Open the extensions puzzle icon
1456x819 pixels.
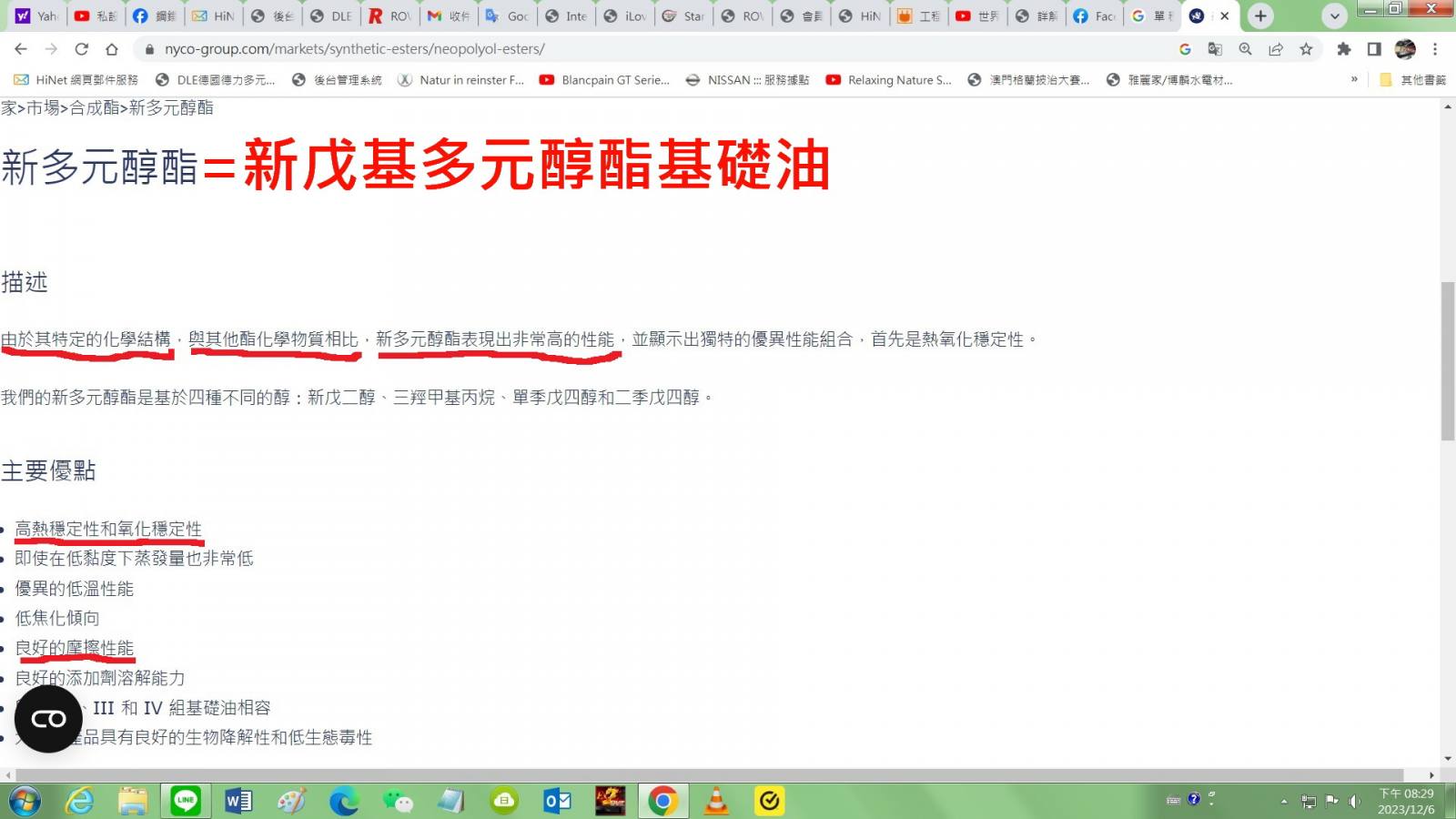[1343, 49]
